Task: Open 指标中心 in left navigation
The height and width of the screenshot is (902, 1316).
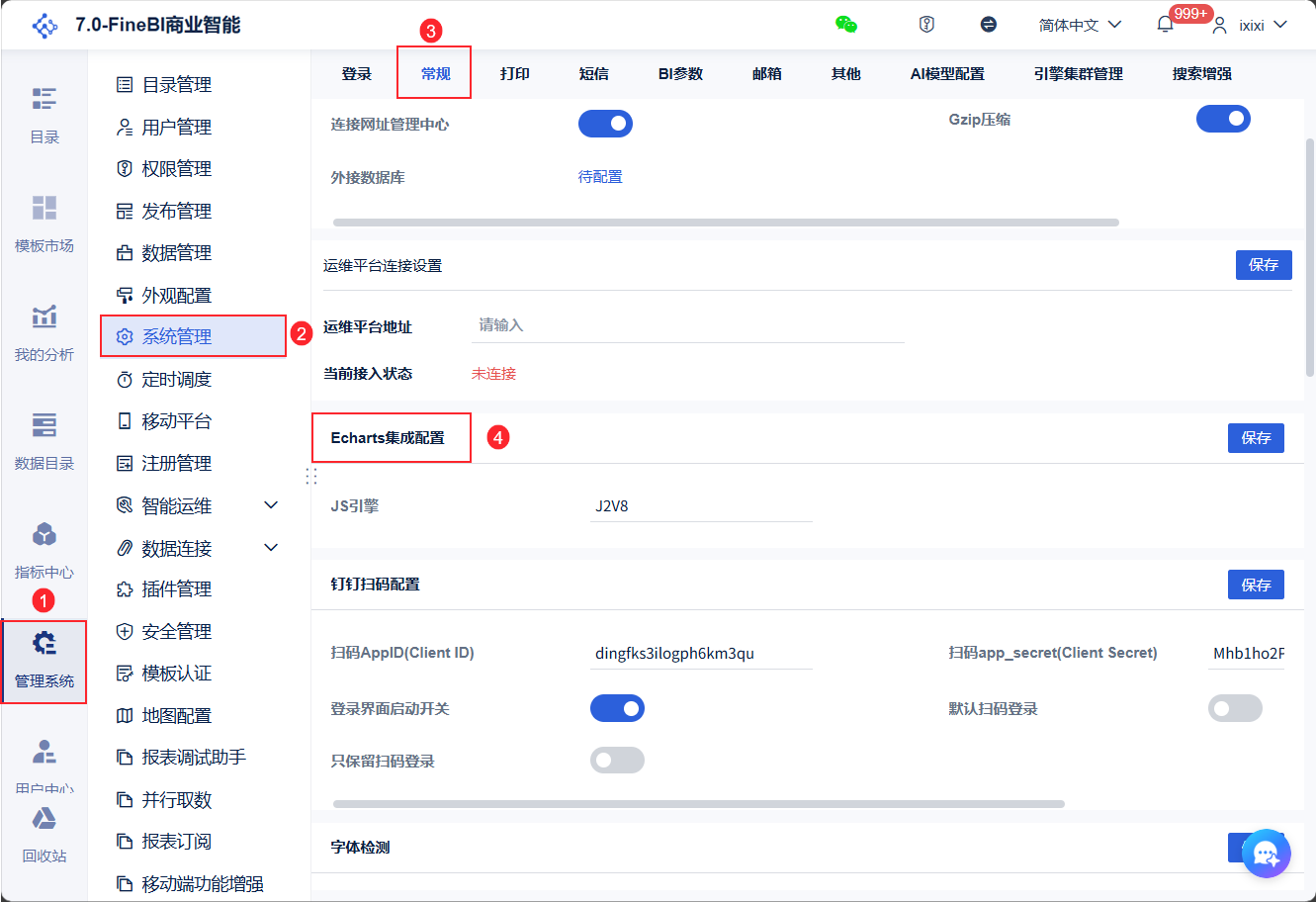Action: [44, 551]
